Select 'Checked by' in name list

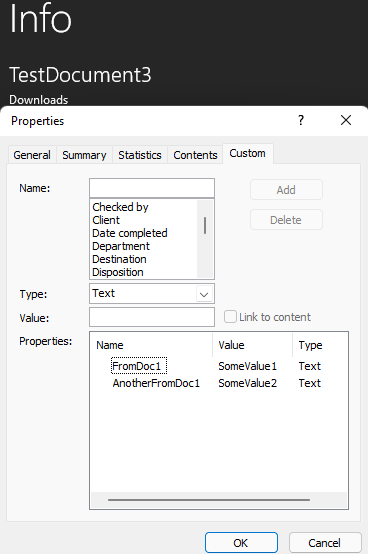point(120,207)
